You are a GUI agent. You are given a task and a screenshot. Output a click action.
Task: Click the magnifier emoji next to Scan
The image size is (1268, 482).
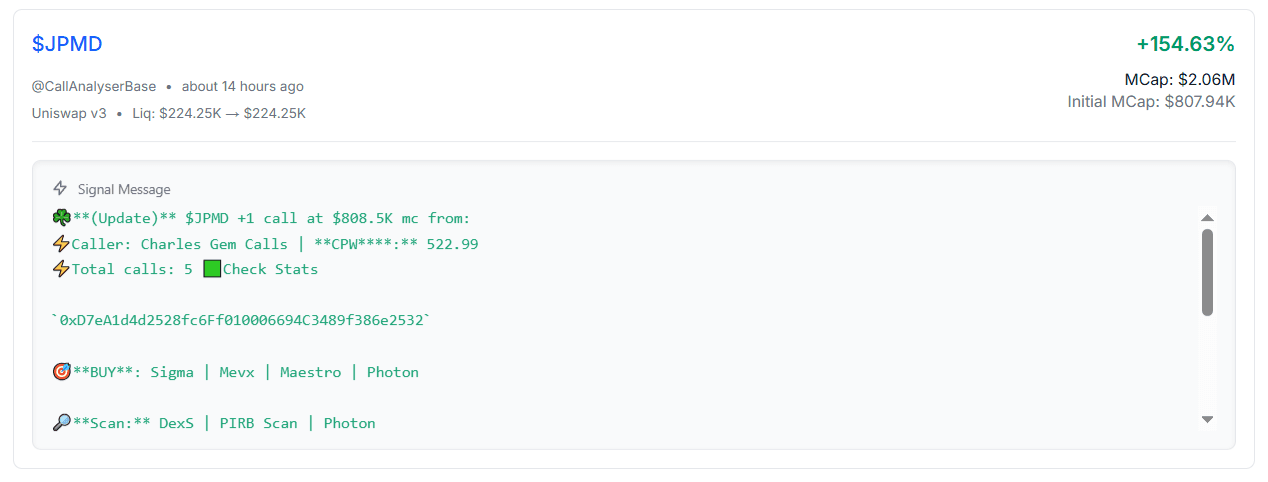61,423
